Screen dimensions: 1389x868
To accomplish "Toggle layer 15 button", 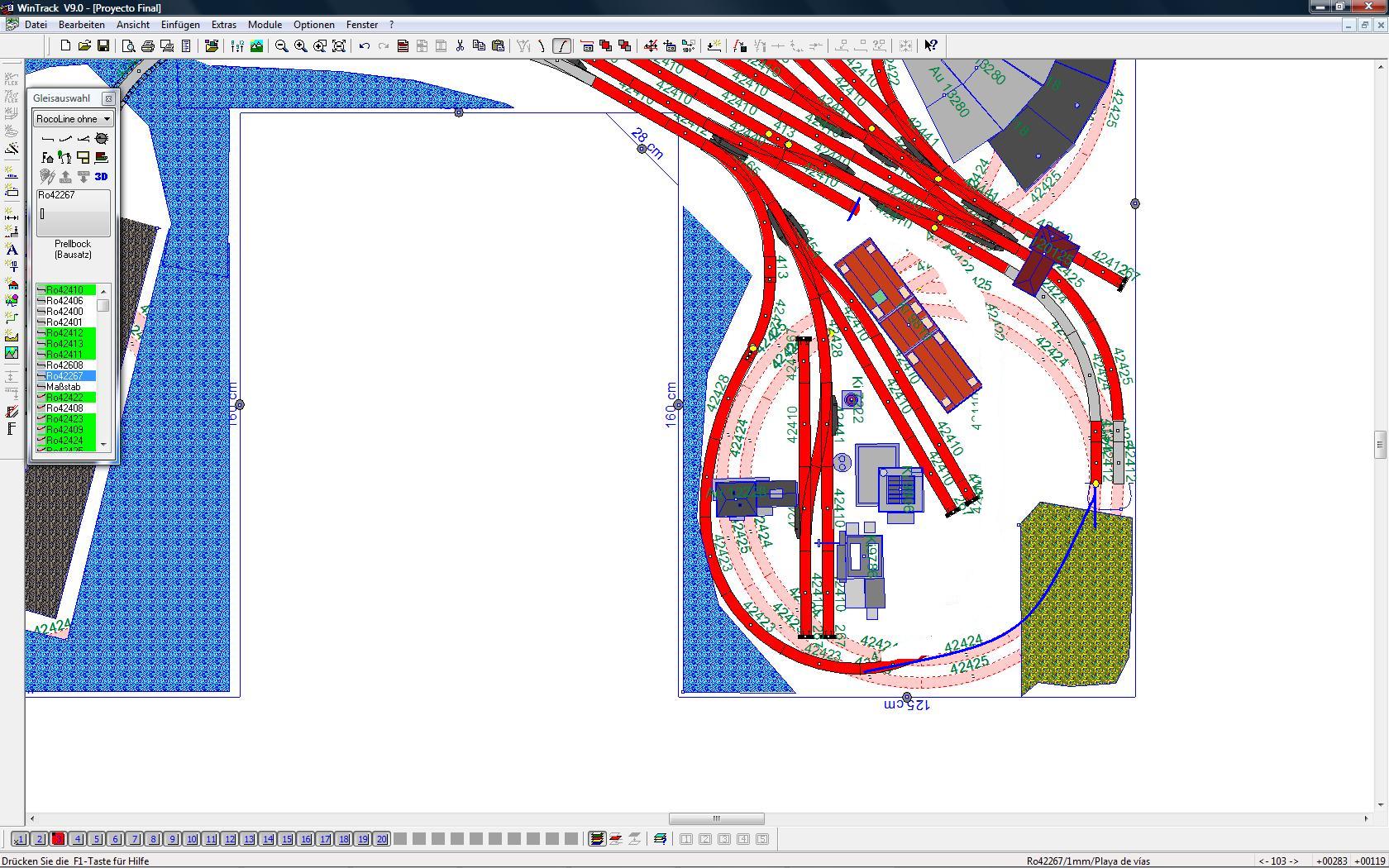I will (x=286, y=839).
